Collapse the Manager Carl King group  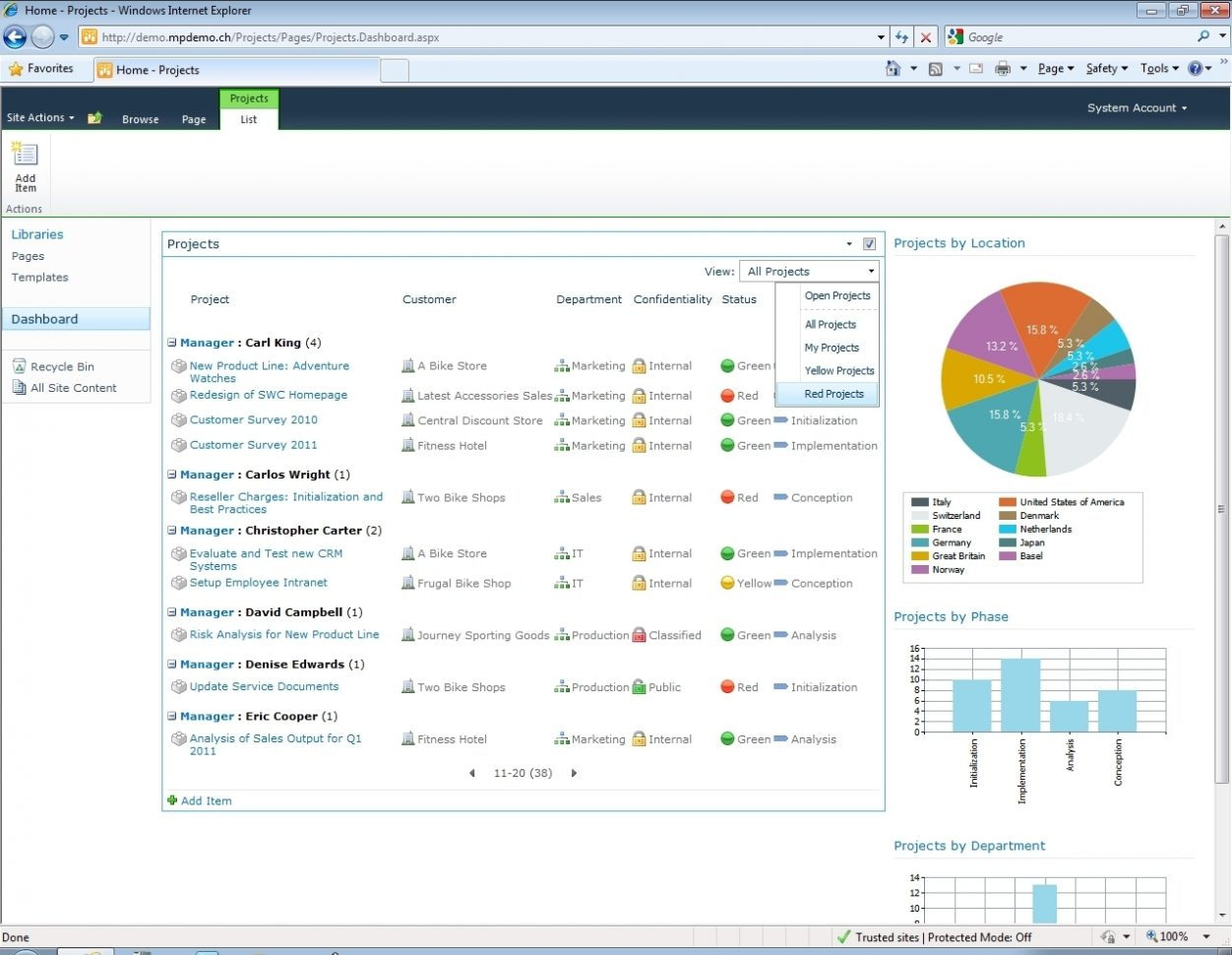[x=171, y=342]
